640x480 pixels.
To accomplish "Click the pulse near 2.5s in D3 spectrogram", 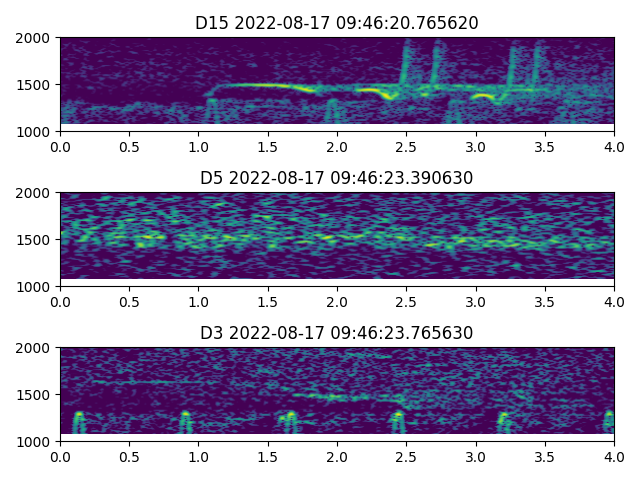I will [399, 420].
